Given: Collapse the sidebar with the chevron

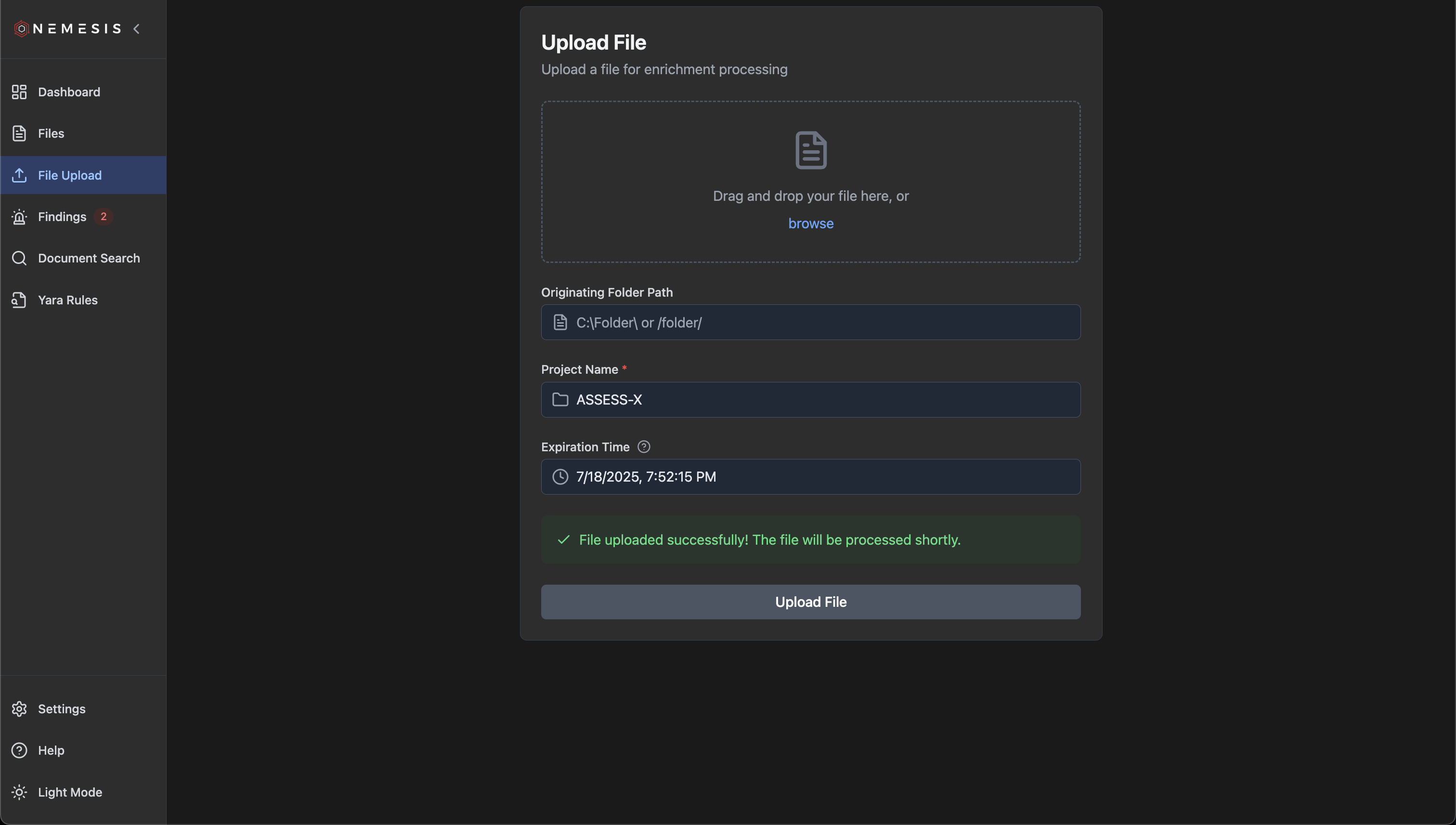Looking at the screenshot, I should click(x=136, y=28).
